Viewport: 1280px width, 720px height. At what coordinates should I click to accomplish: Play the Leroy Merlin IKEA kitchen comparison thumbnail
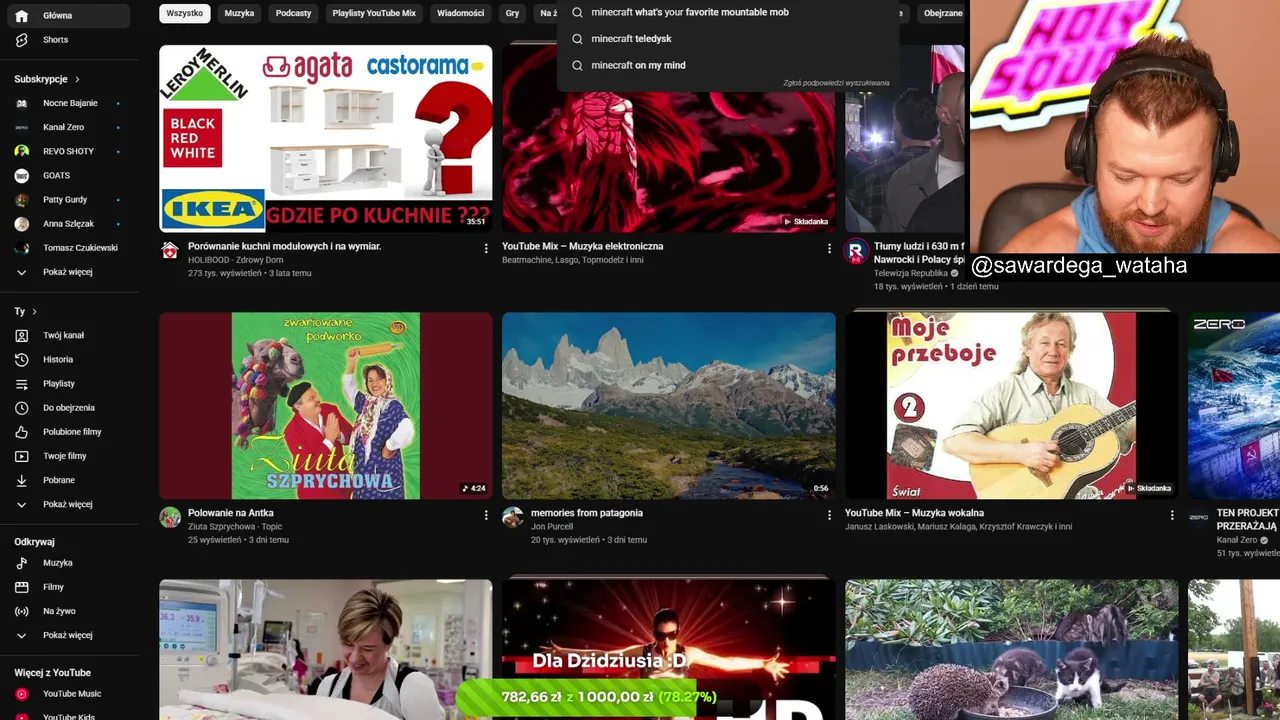[326, 138]
